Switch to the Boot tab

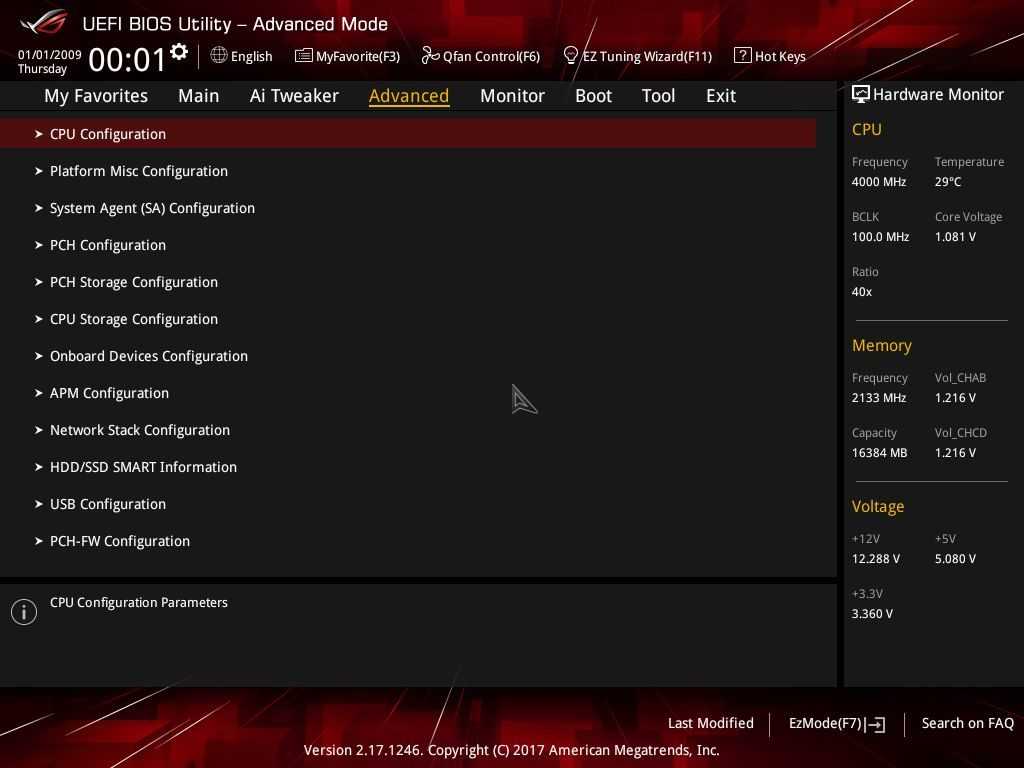pyautogui.click(x=593, y=96)
